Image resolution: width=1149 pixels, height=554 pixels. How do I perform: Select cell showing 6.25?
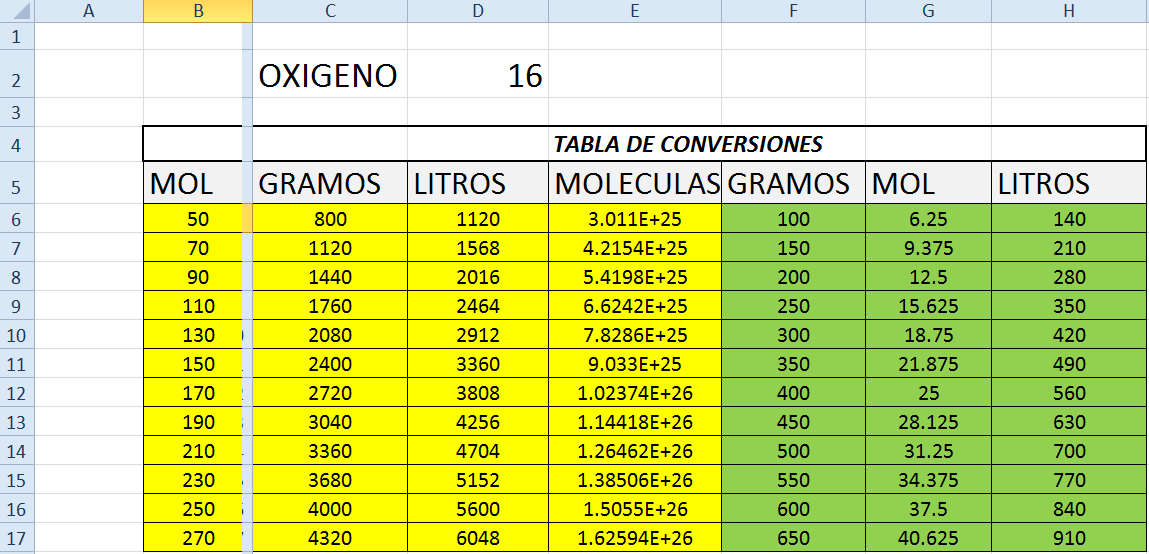point(928,218)
